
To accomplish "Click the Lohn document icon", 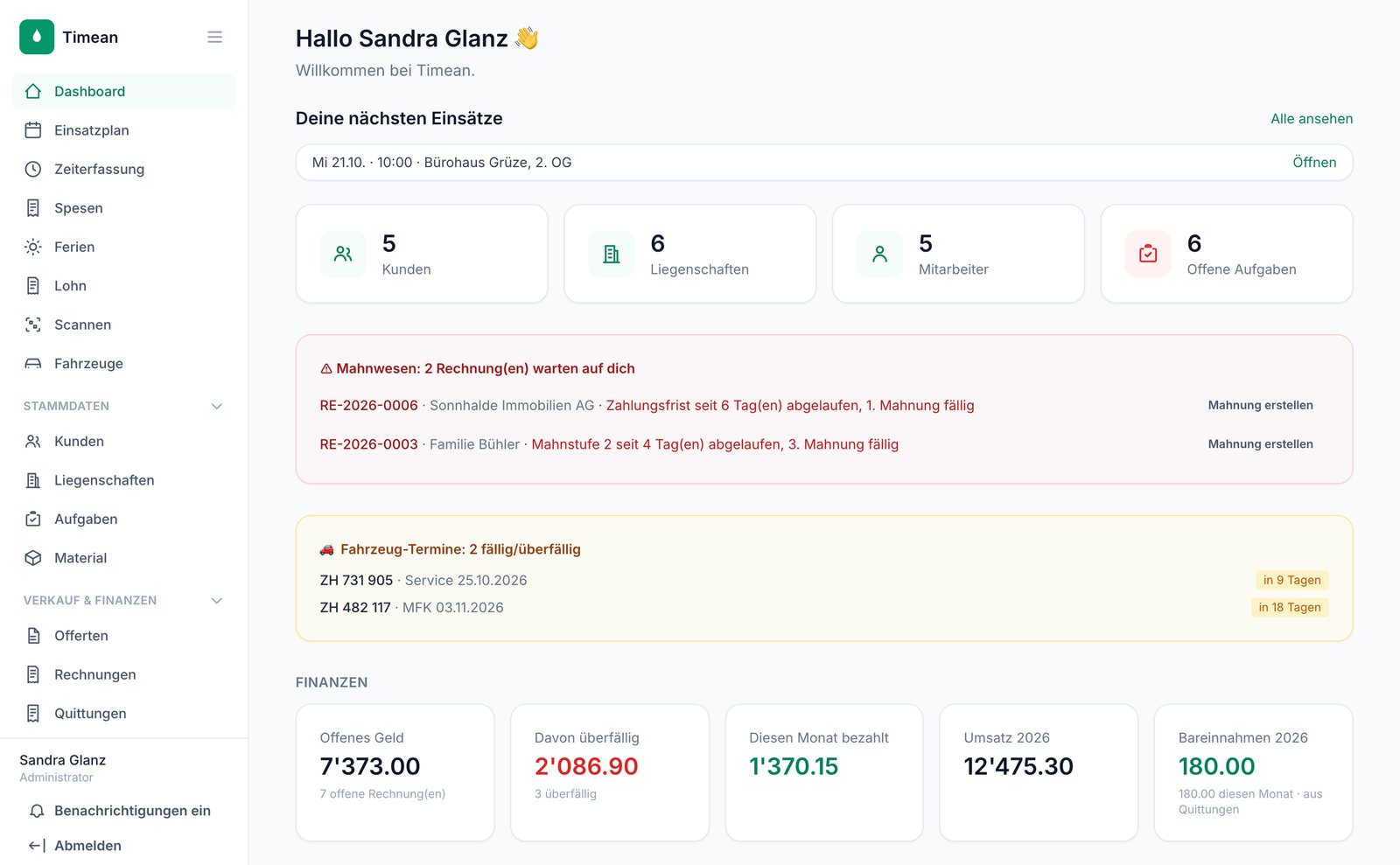I will click(33, 286).
